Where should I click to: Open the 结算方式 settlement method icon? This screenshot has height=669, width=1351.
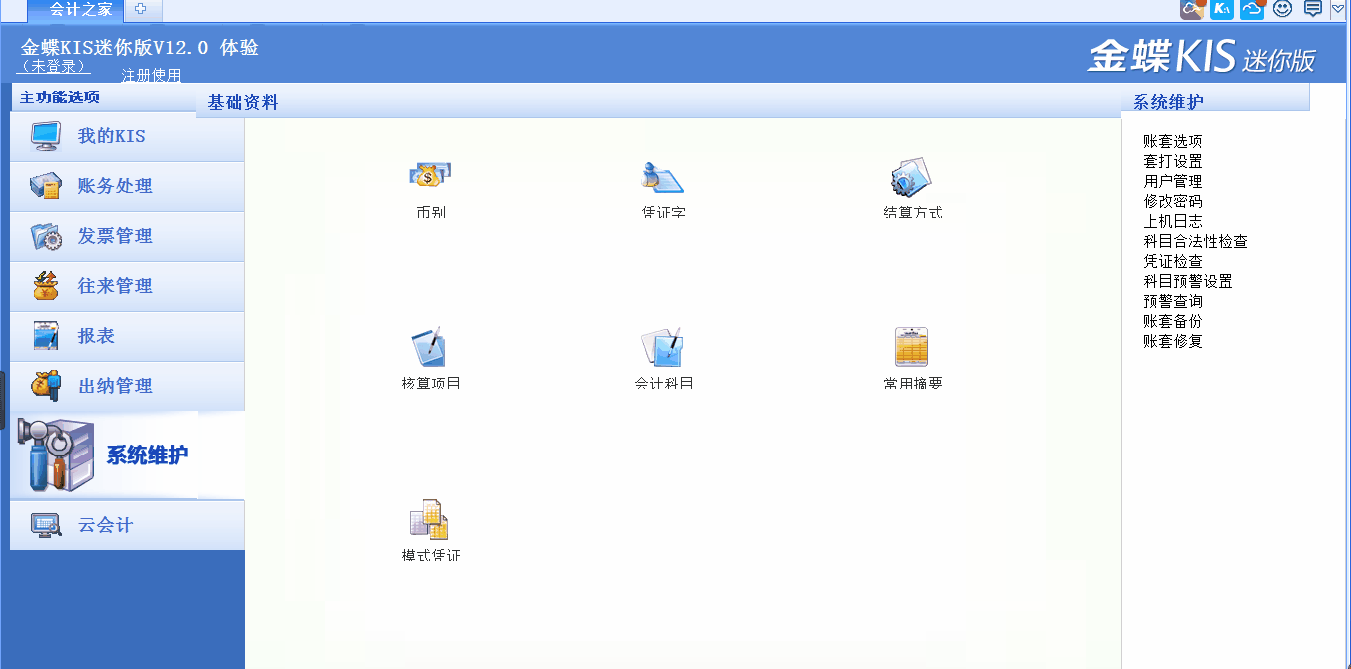pos(911,177)
